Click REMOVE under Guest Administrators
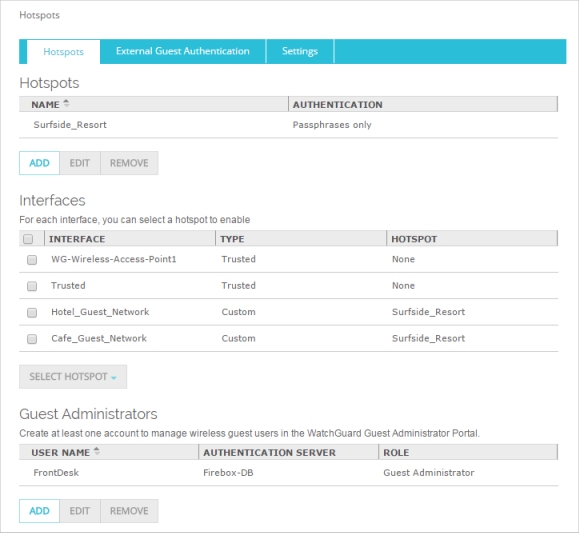This screenshot has height=533, width=579. [x=129, y=511]
